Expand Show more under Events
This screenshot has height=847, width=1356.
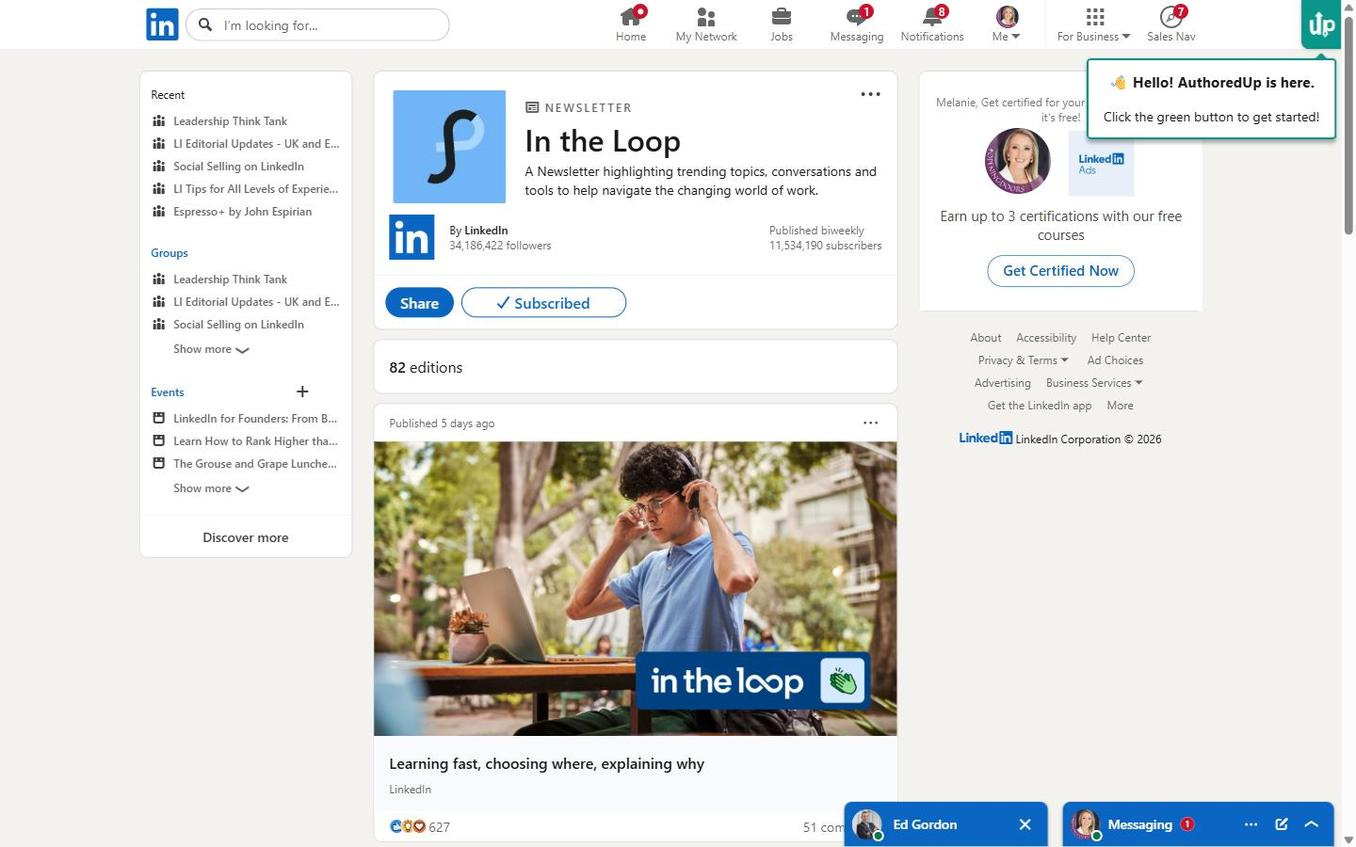211,488
